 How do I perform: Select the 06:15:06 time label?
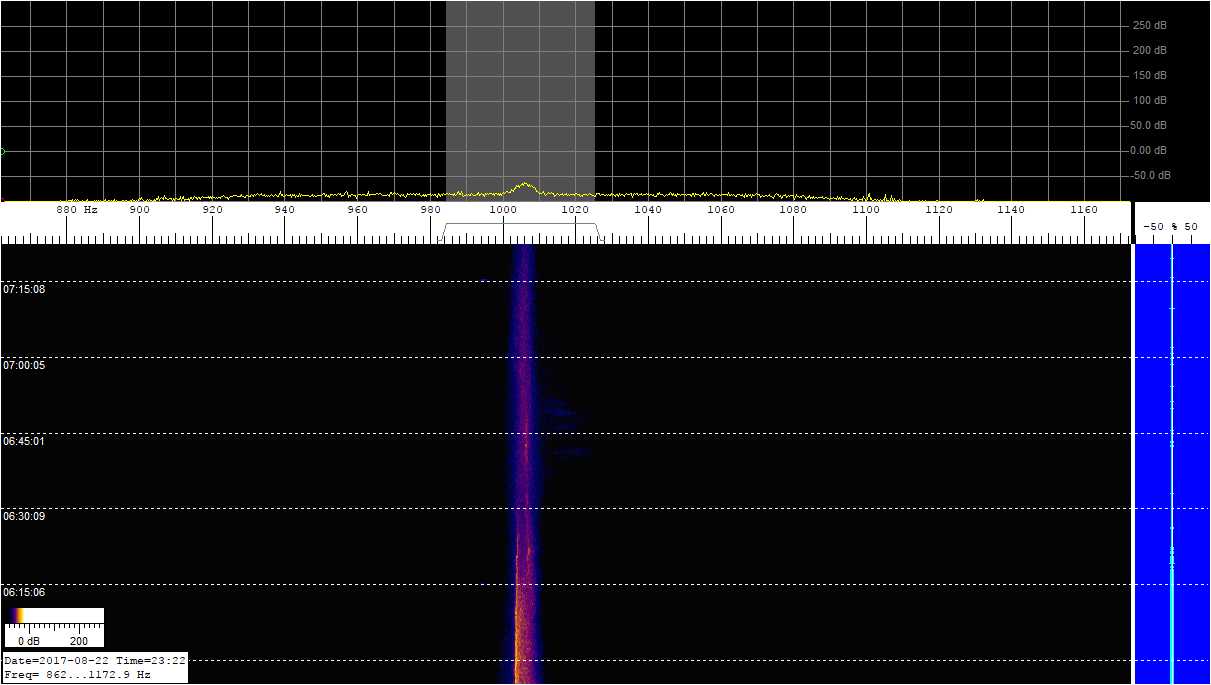24,592
